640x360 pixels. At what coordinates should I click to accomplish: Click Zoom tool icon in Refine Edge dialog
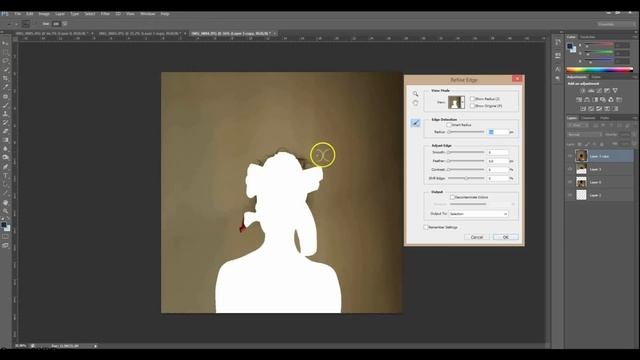pyautogui.click(x=415, y=94)
